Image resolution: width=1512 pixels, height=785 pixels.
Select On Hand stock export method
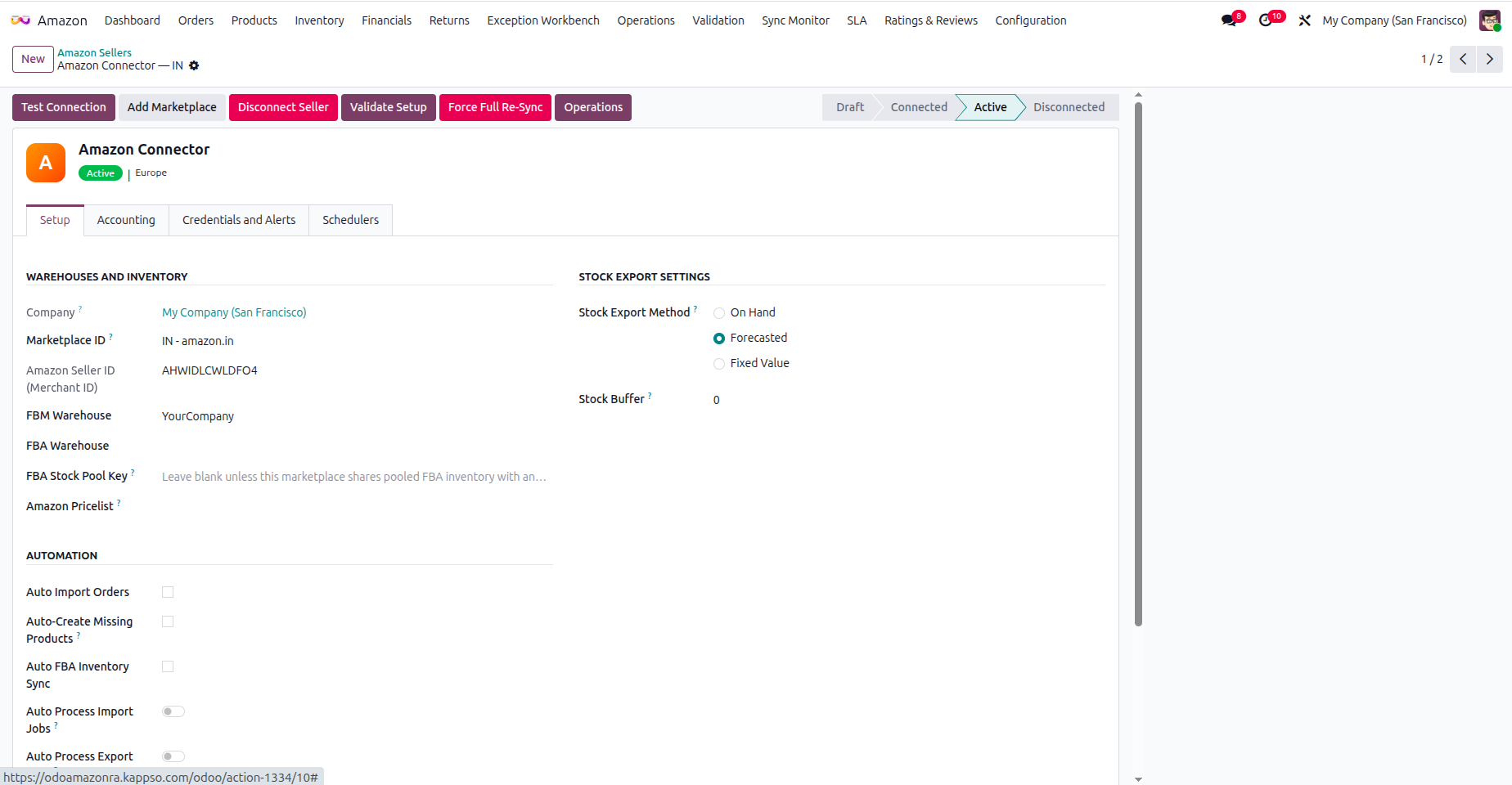point(719,313)
